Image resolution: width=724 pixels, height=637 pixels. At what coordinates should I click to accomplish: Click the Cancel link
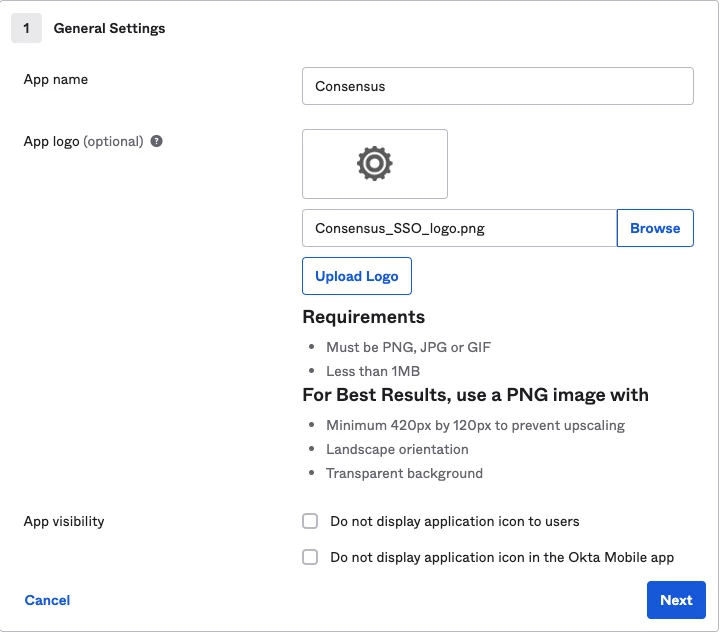pos(47,600)
